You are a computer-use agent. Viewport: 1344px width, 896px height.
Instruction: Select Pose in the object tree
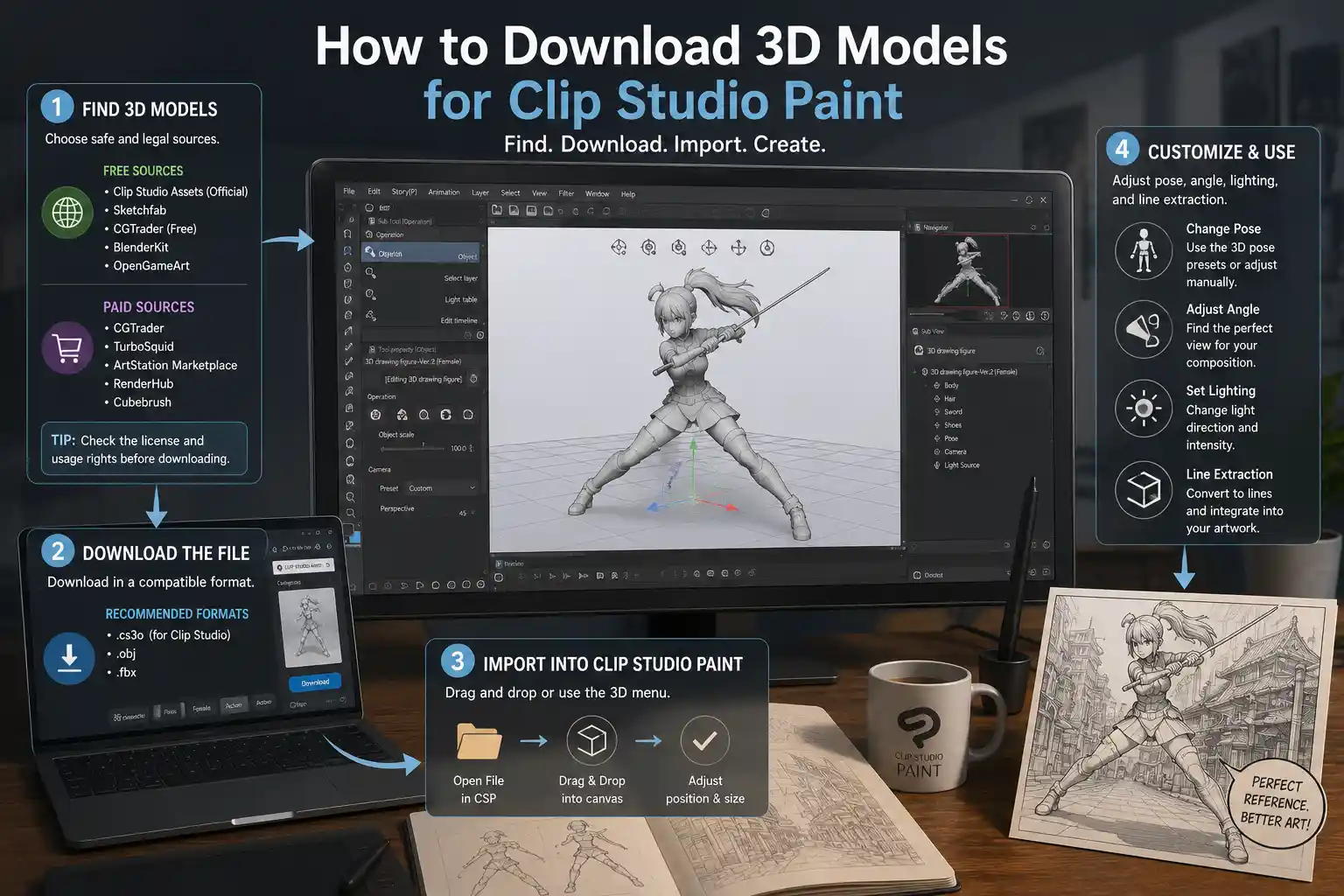pos(951,438)
